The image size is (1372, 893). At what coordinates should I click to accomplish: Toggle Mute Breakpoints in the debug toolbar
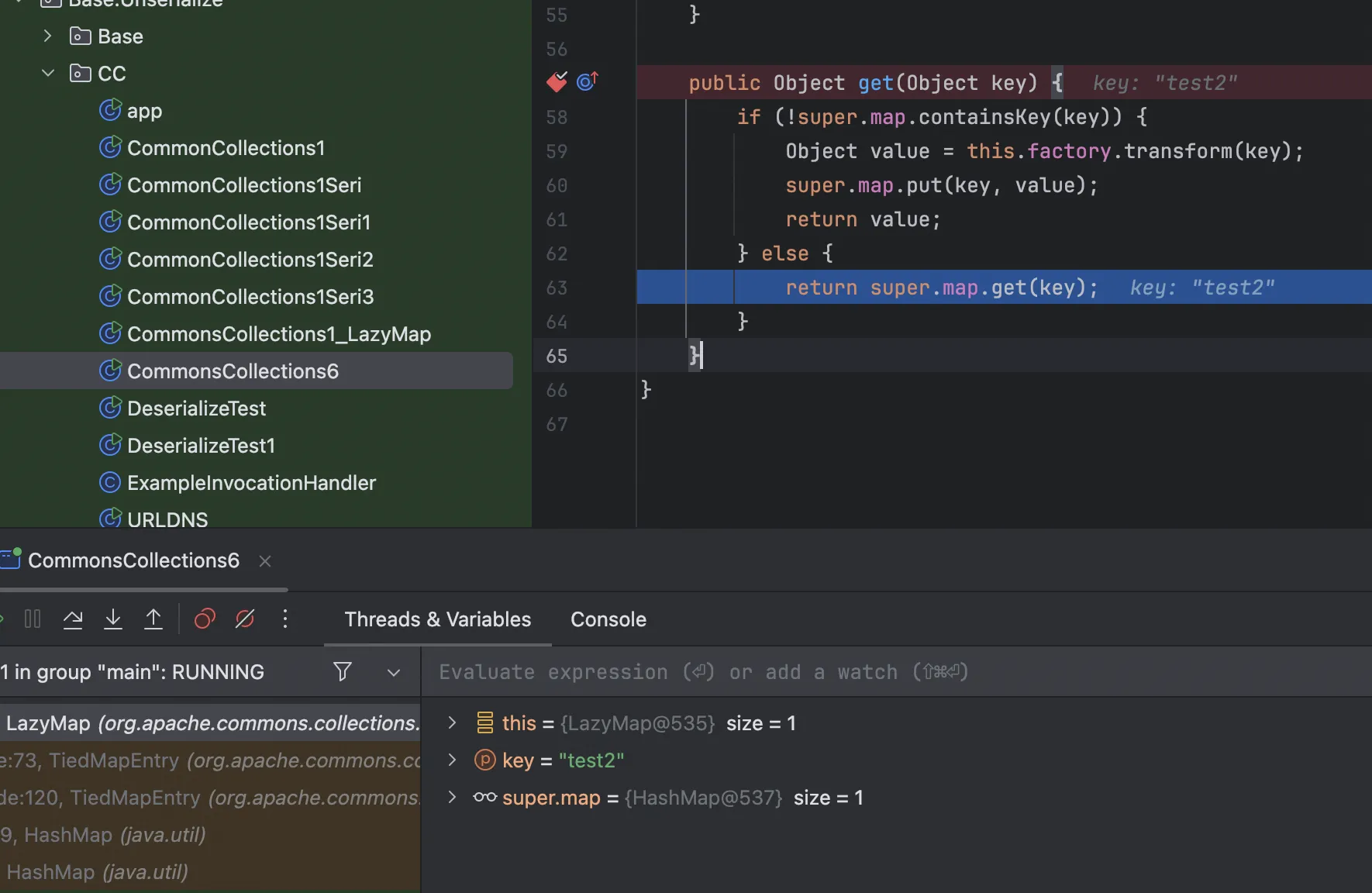coord(245,619)
